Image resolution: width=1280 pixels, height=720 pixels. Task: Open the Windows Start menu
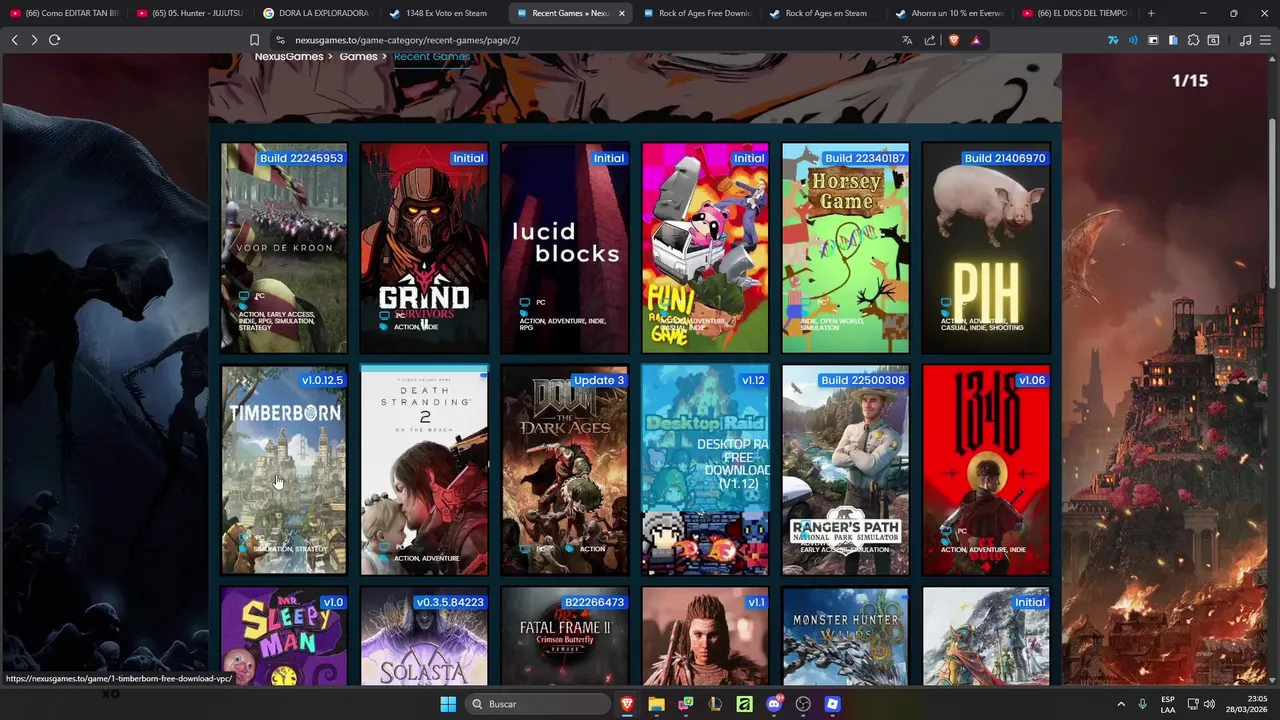coord(448,704)
